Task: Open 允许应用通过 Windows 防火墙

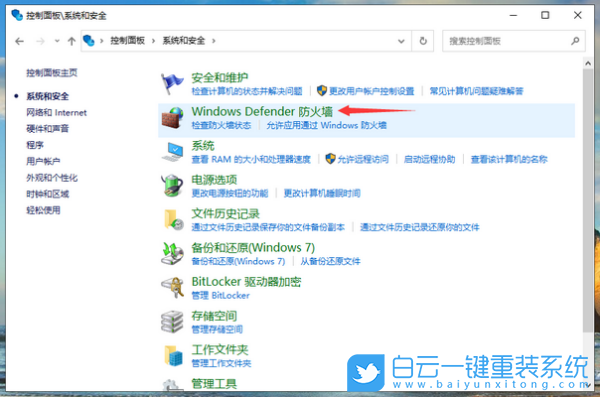Action: (x=326, y=125)
